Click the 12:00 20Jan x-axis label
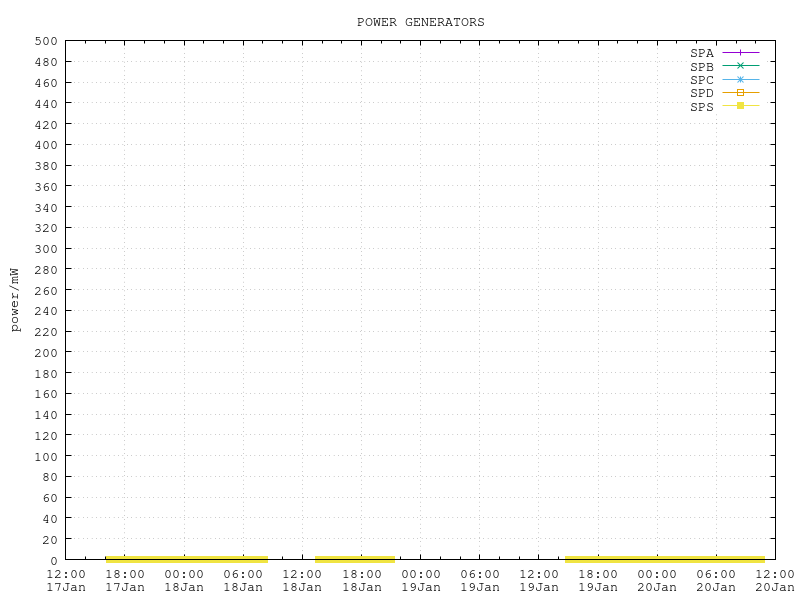Image resolution: width=800 pixels, height=600 pixels. (774, 581)
